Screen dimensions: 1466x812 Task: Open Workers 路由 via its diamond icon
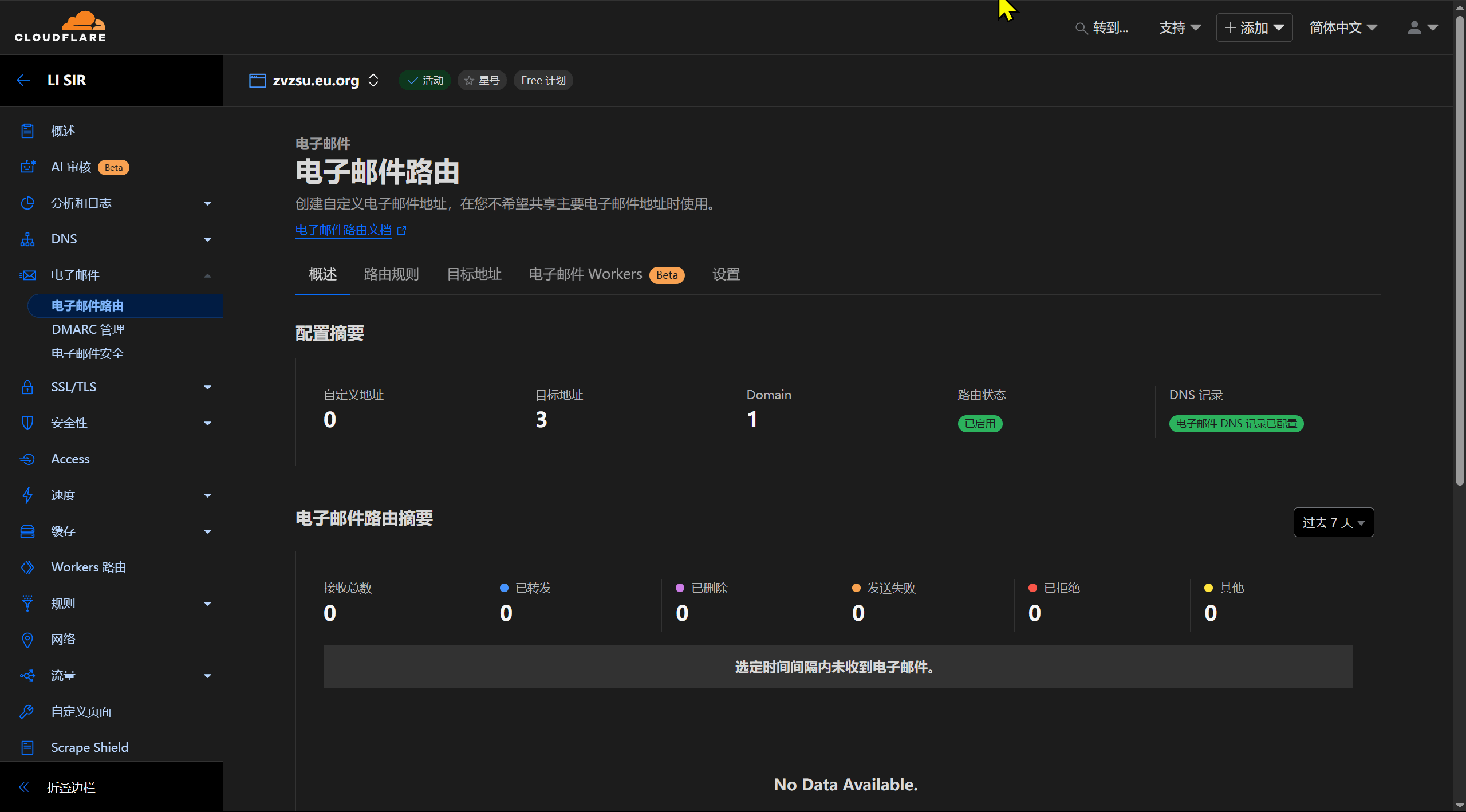[27, 567]
